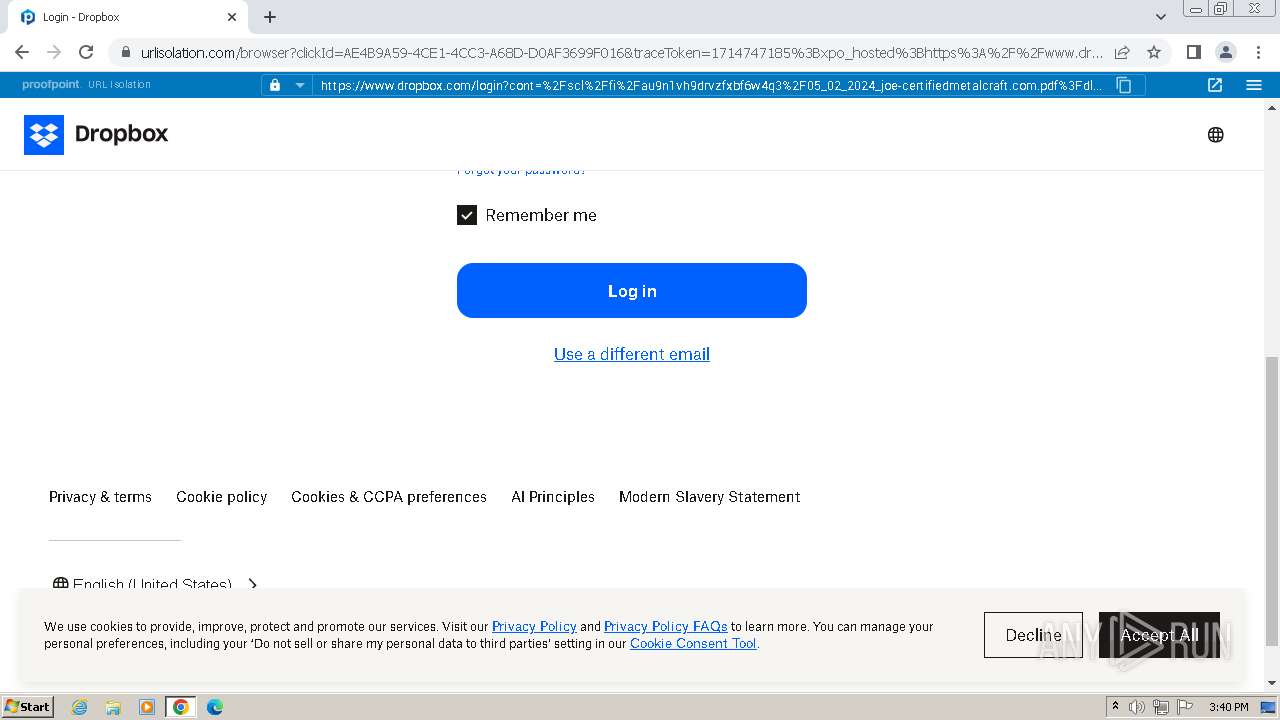The width and height of the screenshot is (1280, 720).
Task: Accept All cookies button
Action: coord(1159,635)
